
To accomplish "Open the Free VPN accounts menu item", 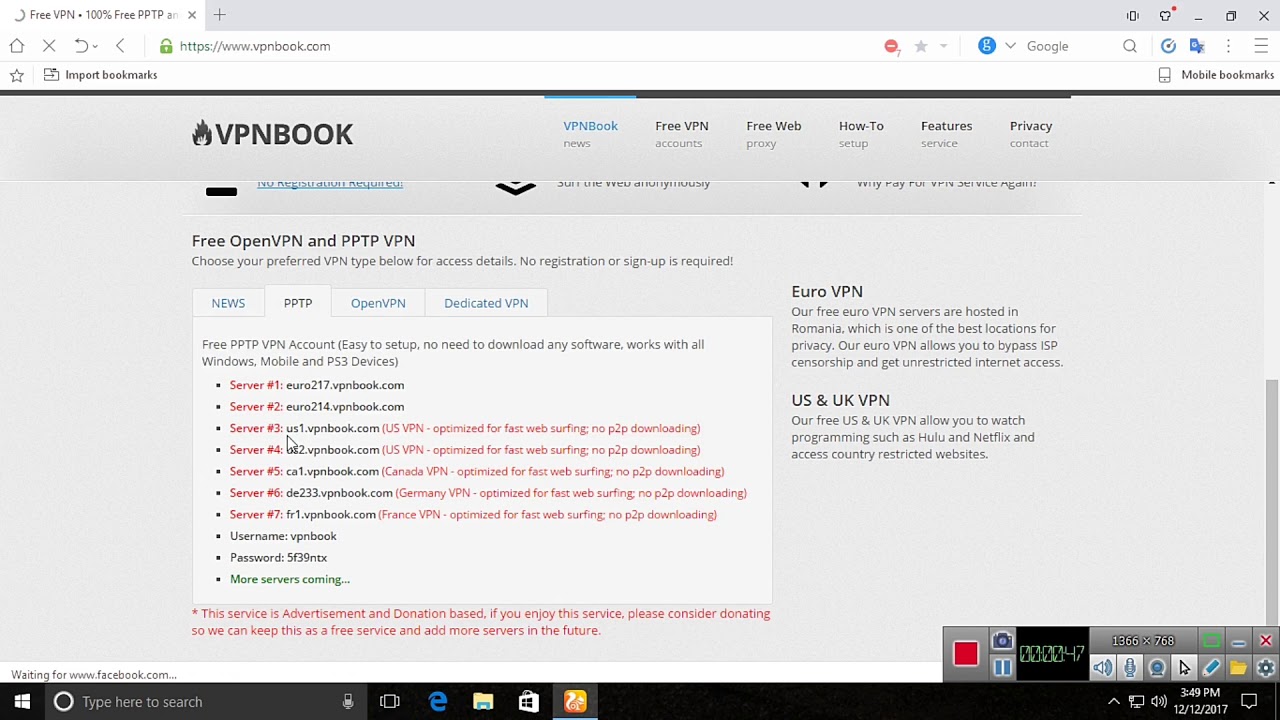I will [x=682, y=134].
